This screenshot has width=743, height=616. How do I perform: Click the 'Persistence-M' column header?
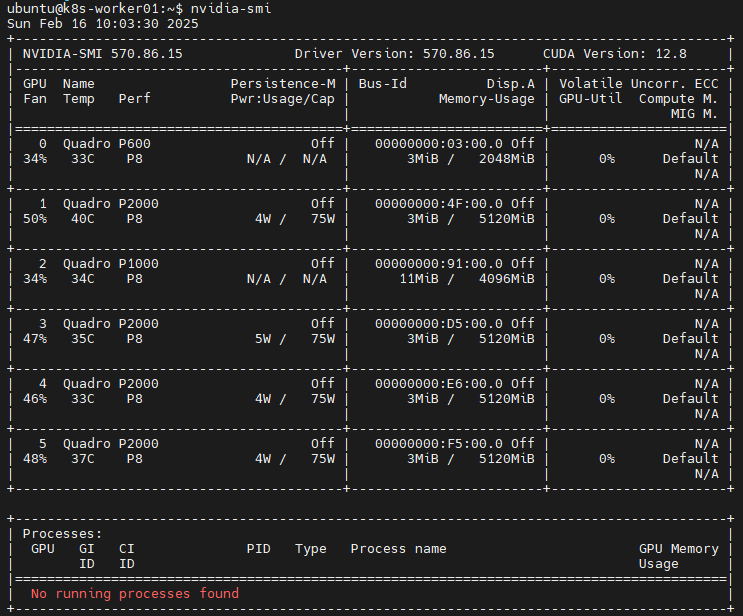click(x=283, y=84)
